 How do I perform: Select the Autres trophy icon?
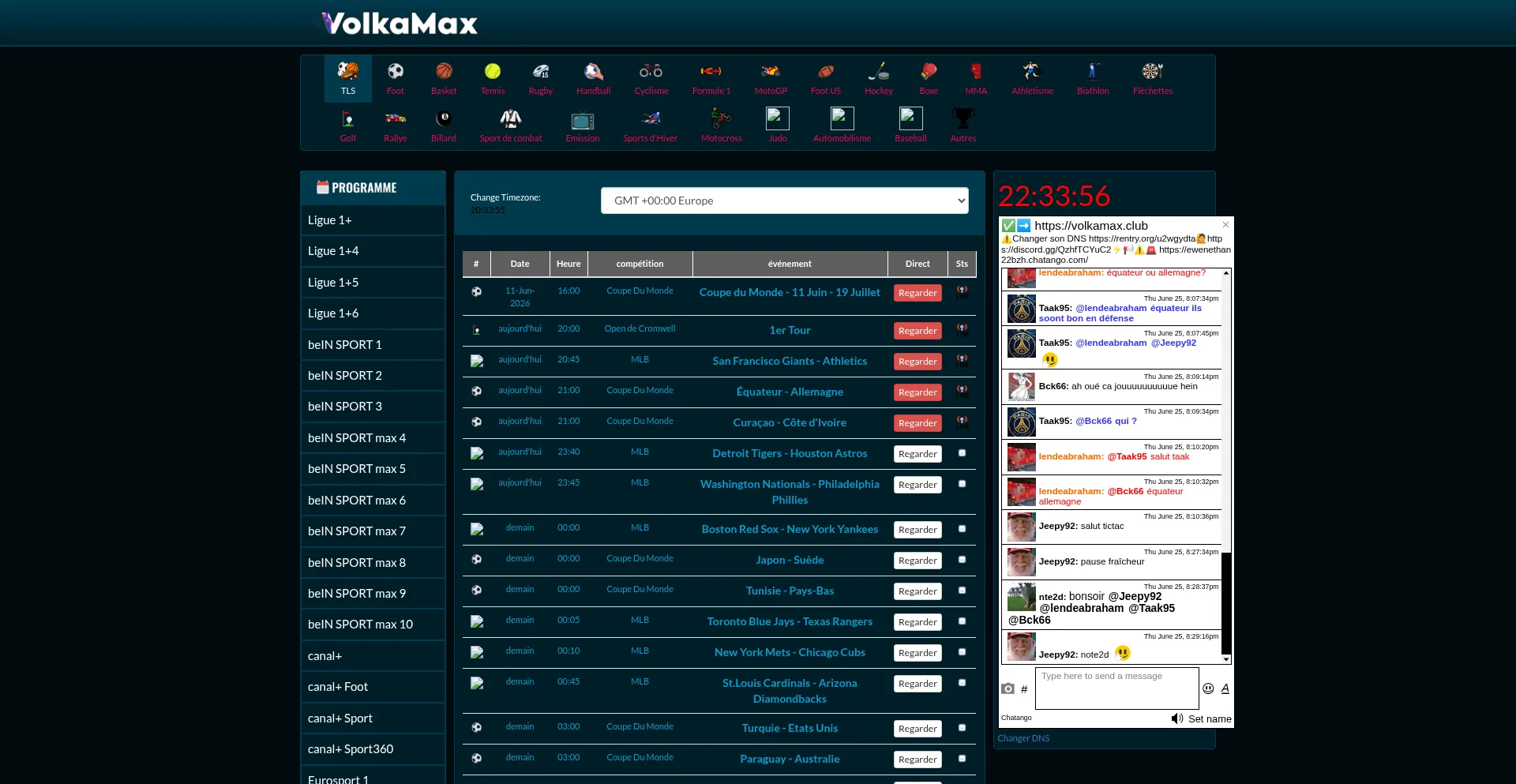(963, 118)
